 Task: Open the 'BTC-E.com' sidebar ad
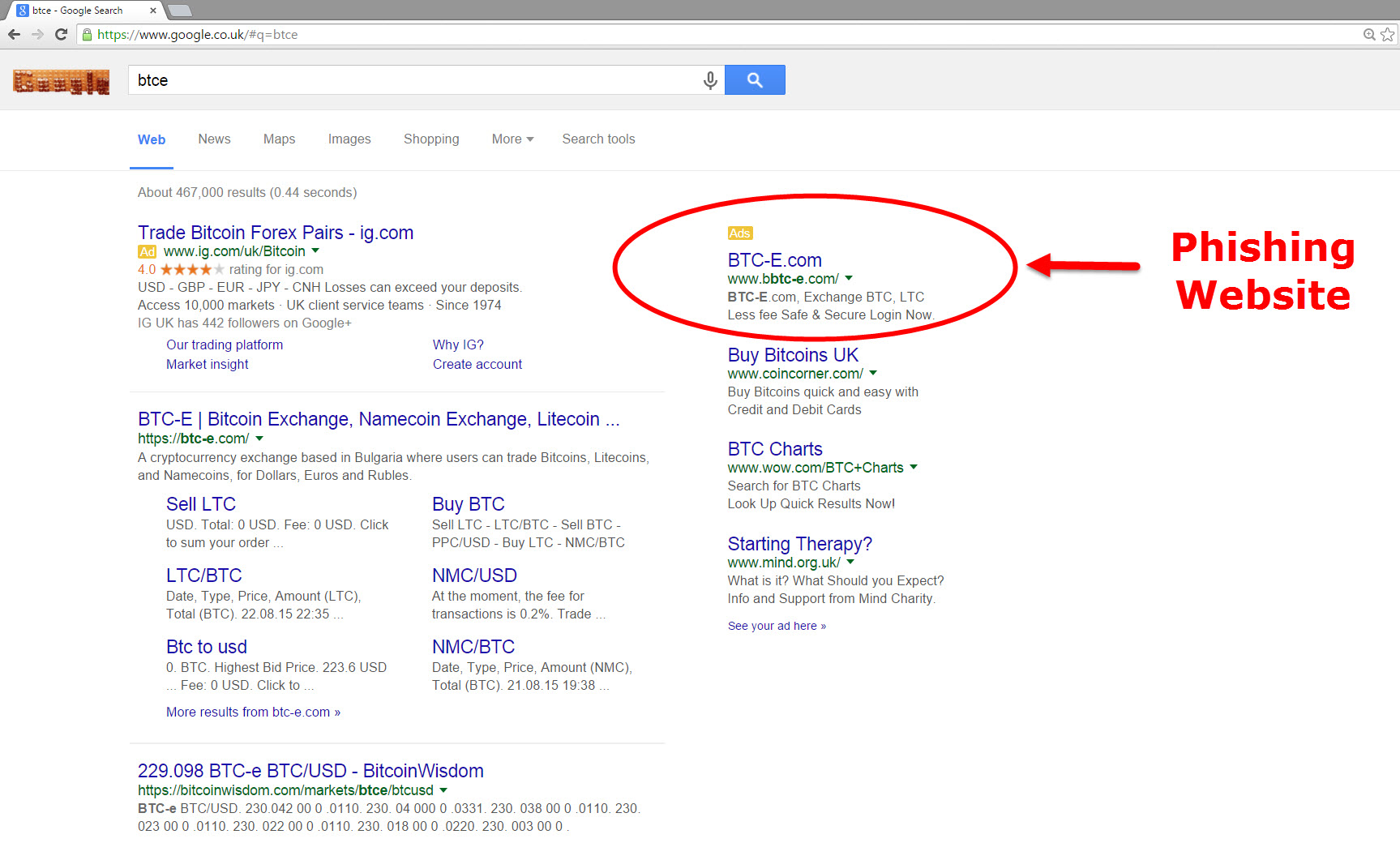[x=775, y=260]
